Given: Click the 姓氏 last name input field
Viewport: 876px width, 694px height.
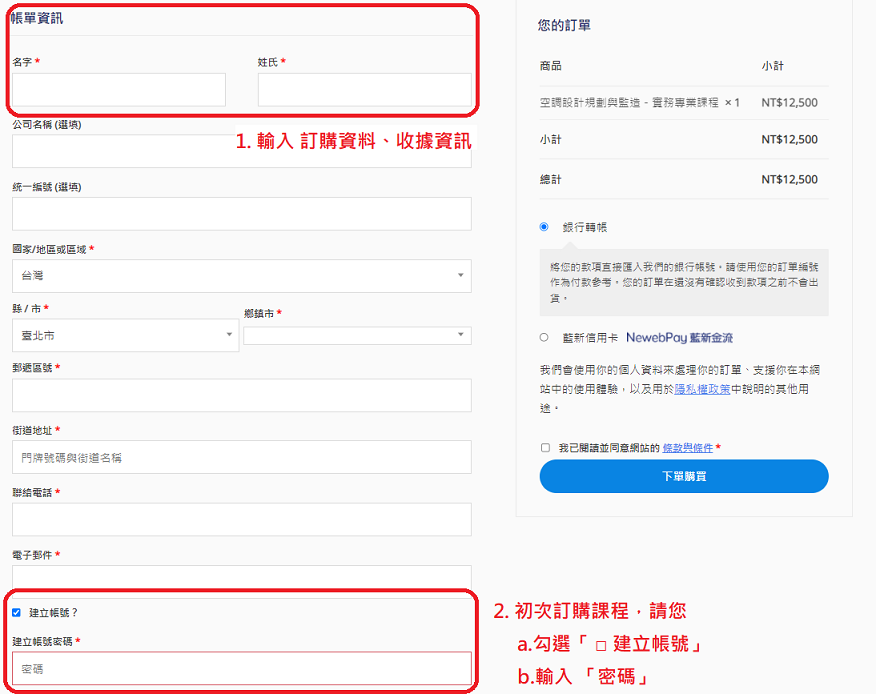Looking at the screenshot, I should pos(364,90).
